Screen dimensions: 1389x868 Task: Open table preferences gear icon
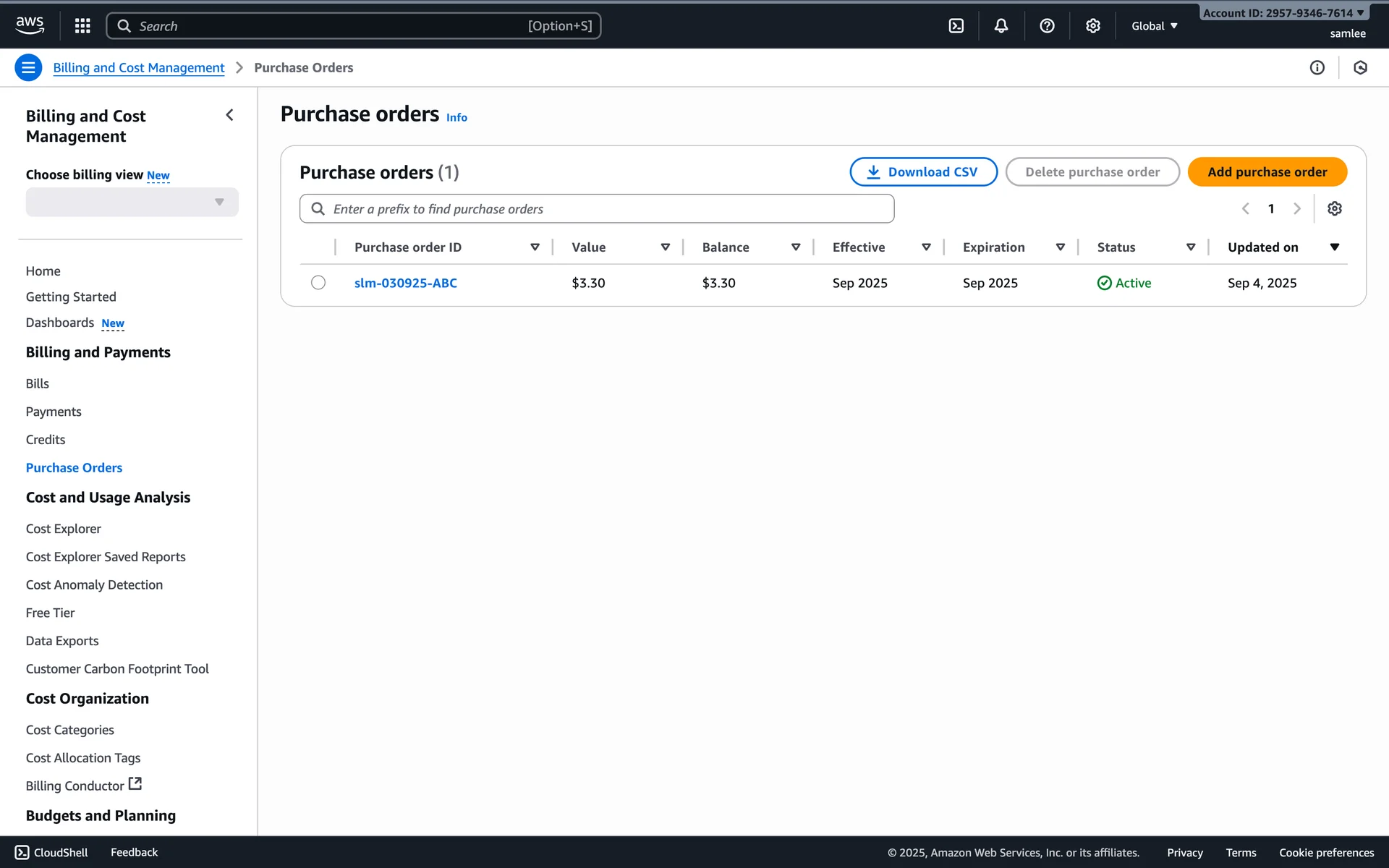click(1335, 208)
